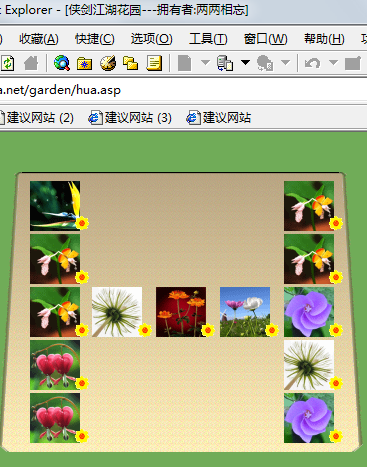Viewport: 367px width, 467px height.
Task: Expand dropdown arrow next to undo icon
Action: 333,62
